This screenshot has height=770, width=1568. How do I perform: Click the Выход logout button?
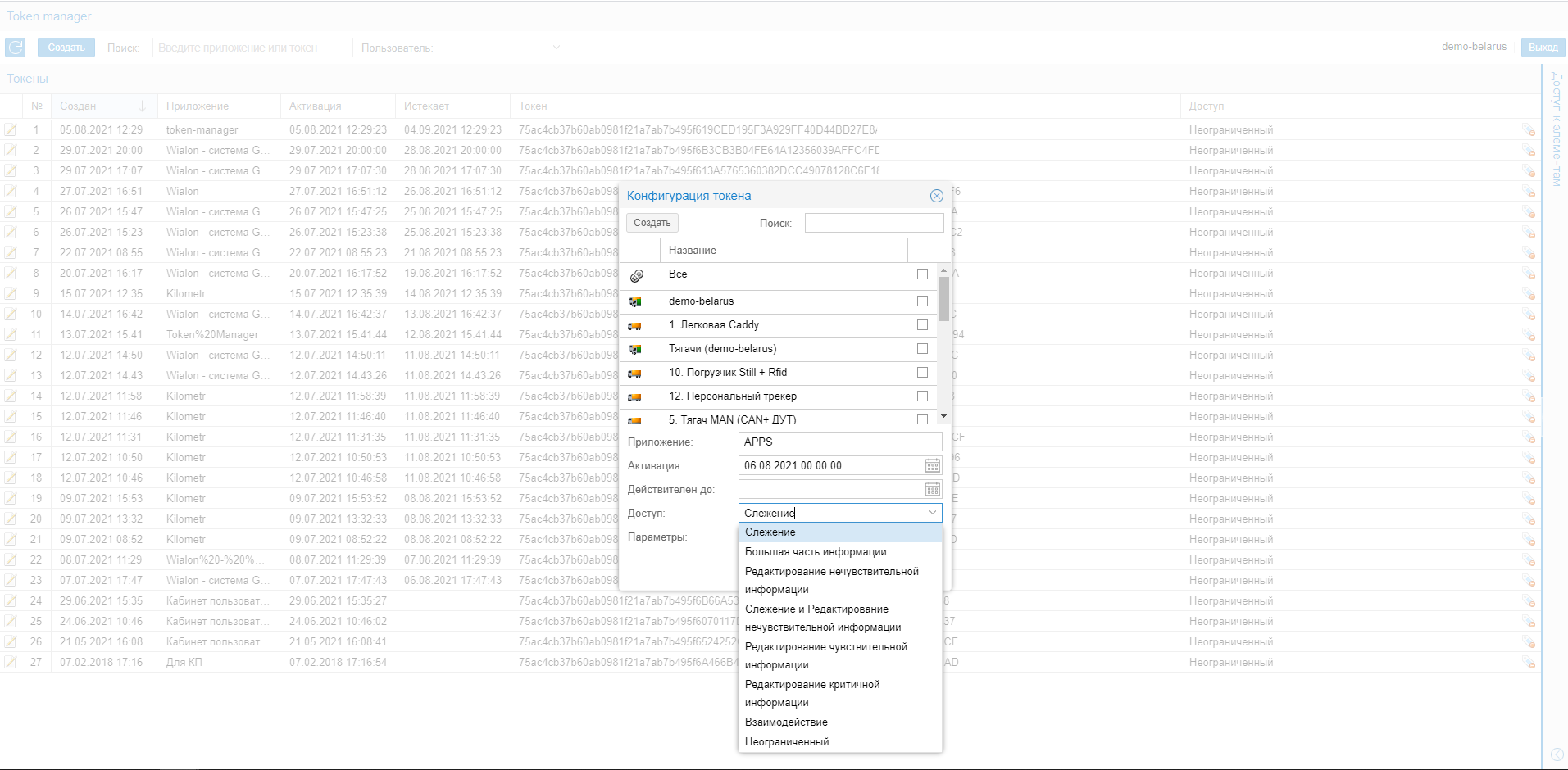tap(1542, 48)
